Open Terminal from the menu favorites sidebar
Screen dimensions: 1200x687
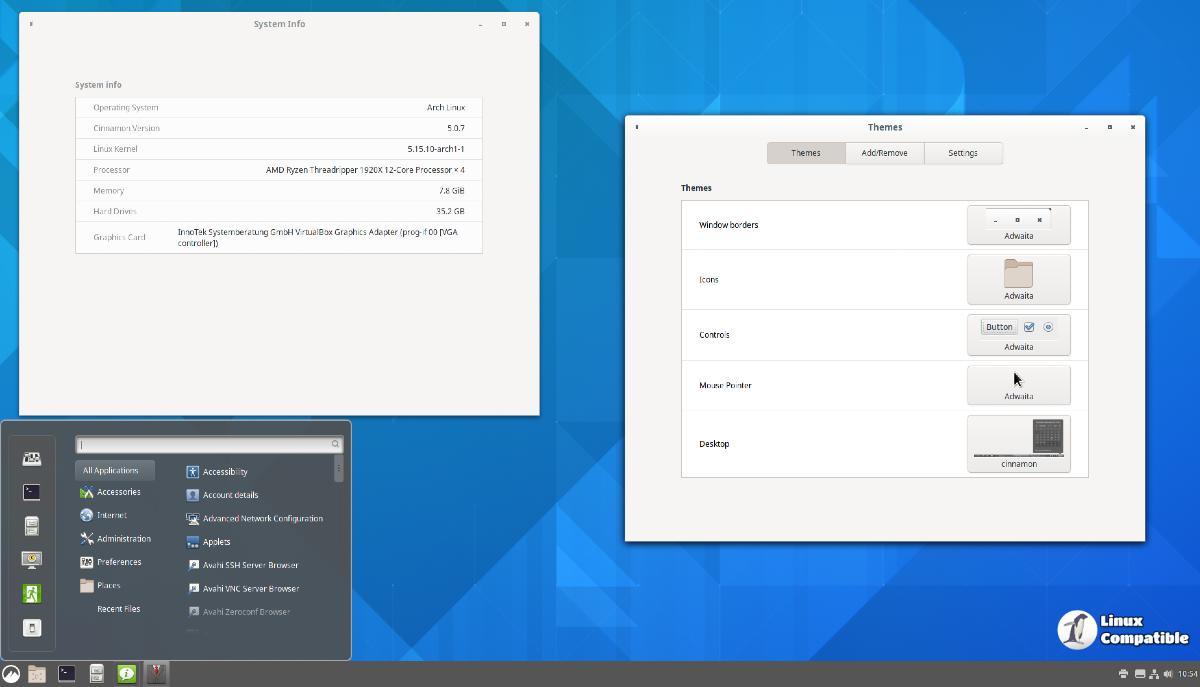(31, 492)
